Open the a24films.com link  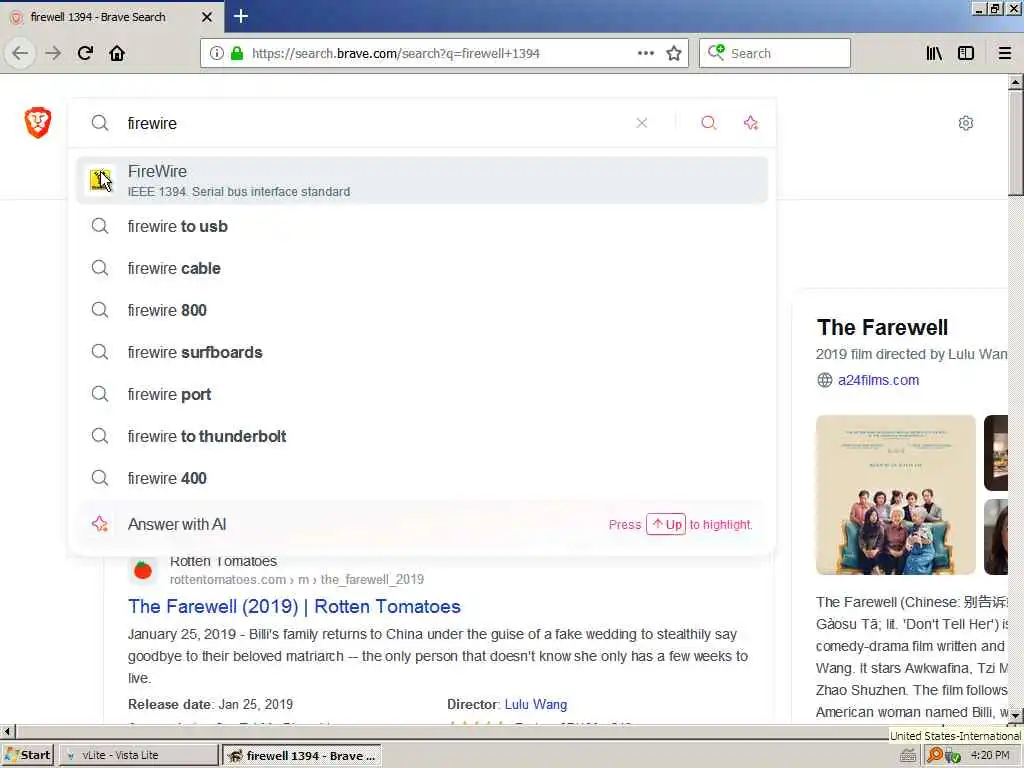(878, 380)
